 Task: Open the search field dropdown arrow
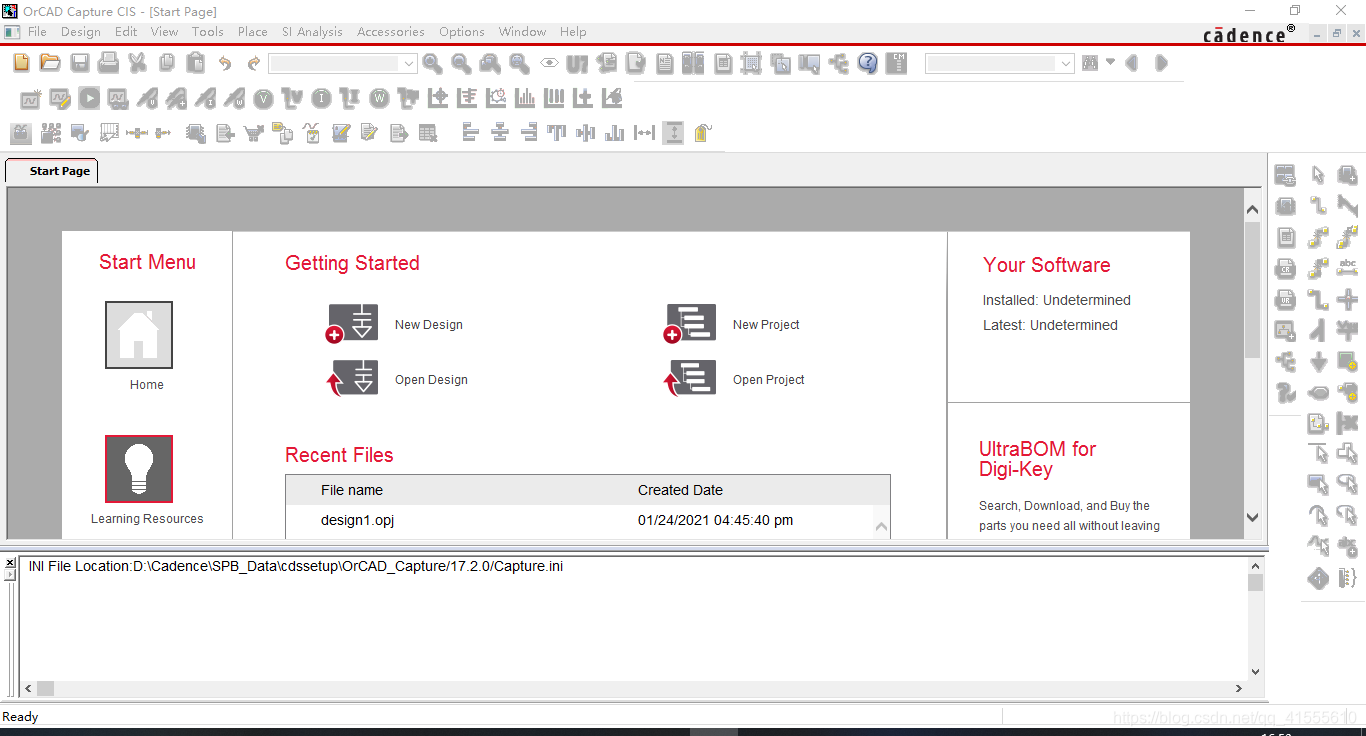click(1066, 64)
